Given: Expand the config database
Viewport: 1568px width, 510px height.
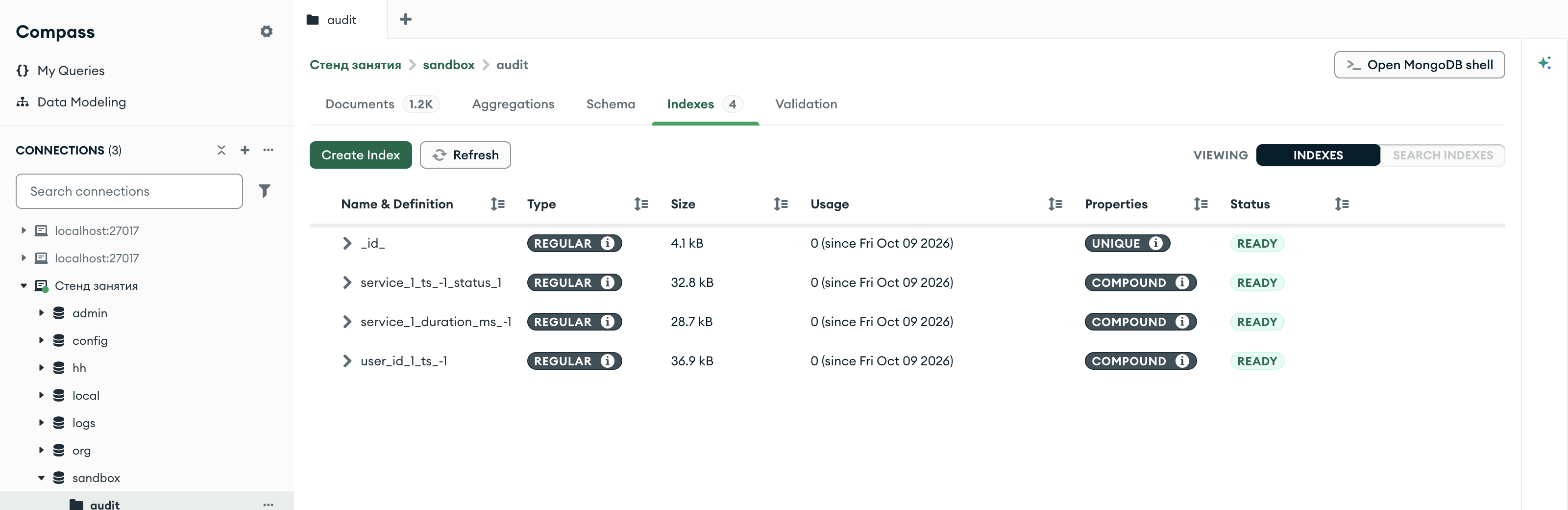Looking at the screenshot, I should (x=41, y=341).
